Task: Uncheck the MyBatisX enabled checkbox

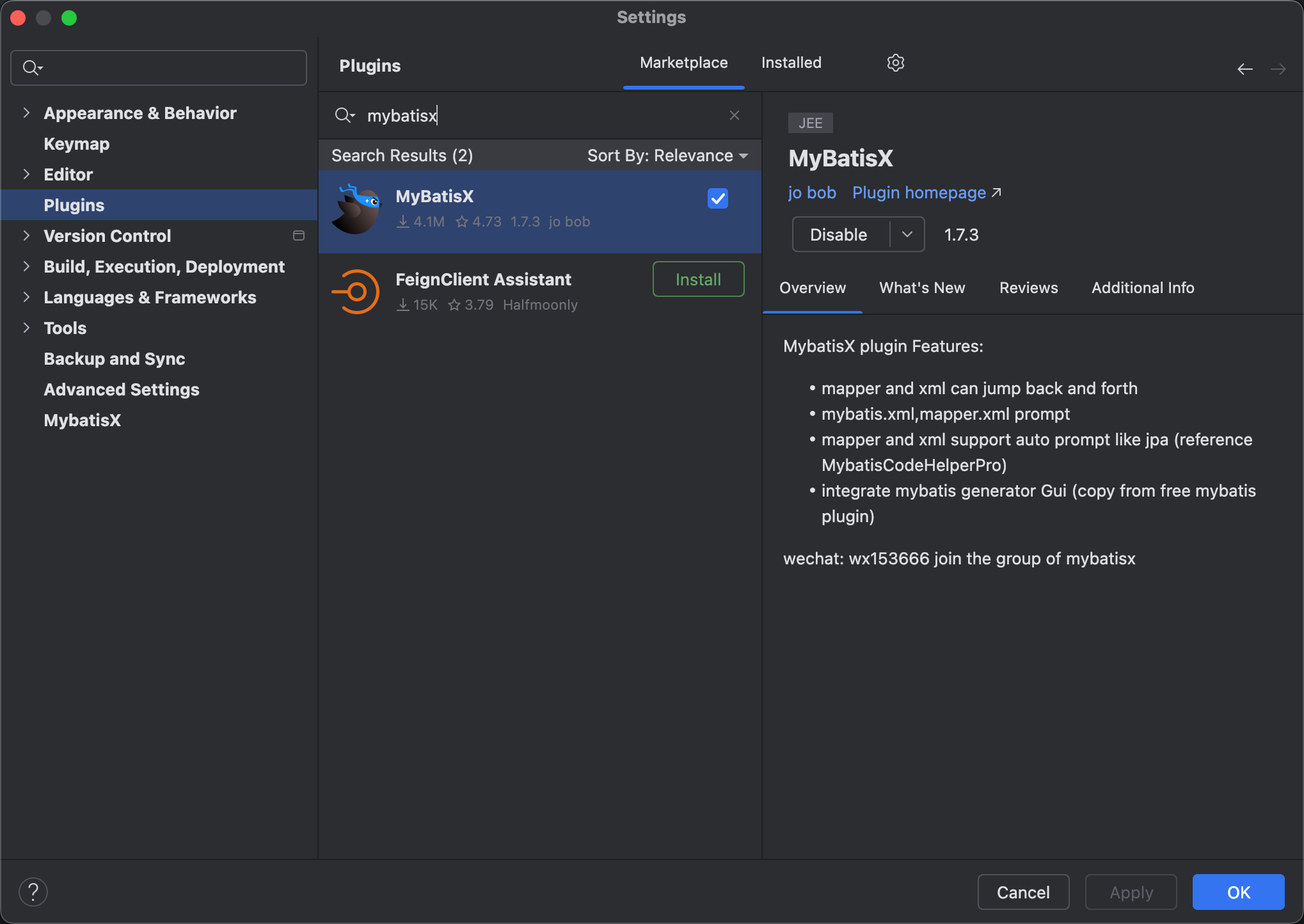Action: pos(717,198)
